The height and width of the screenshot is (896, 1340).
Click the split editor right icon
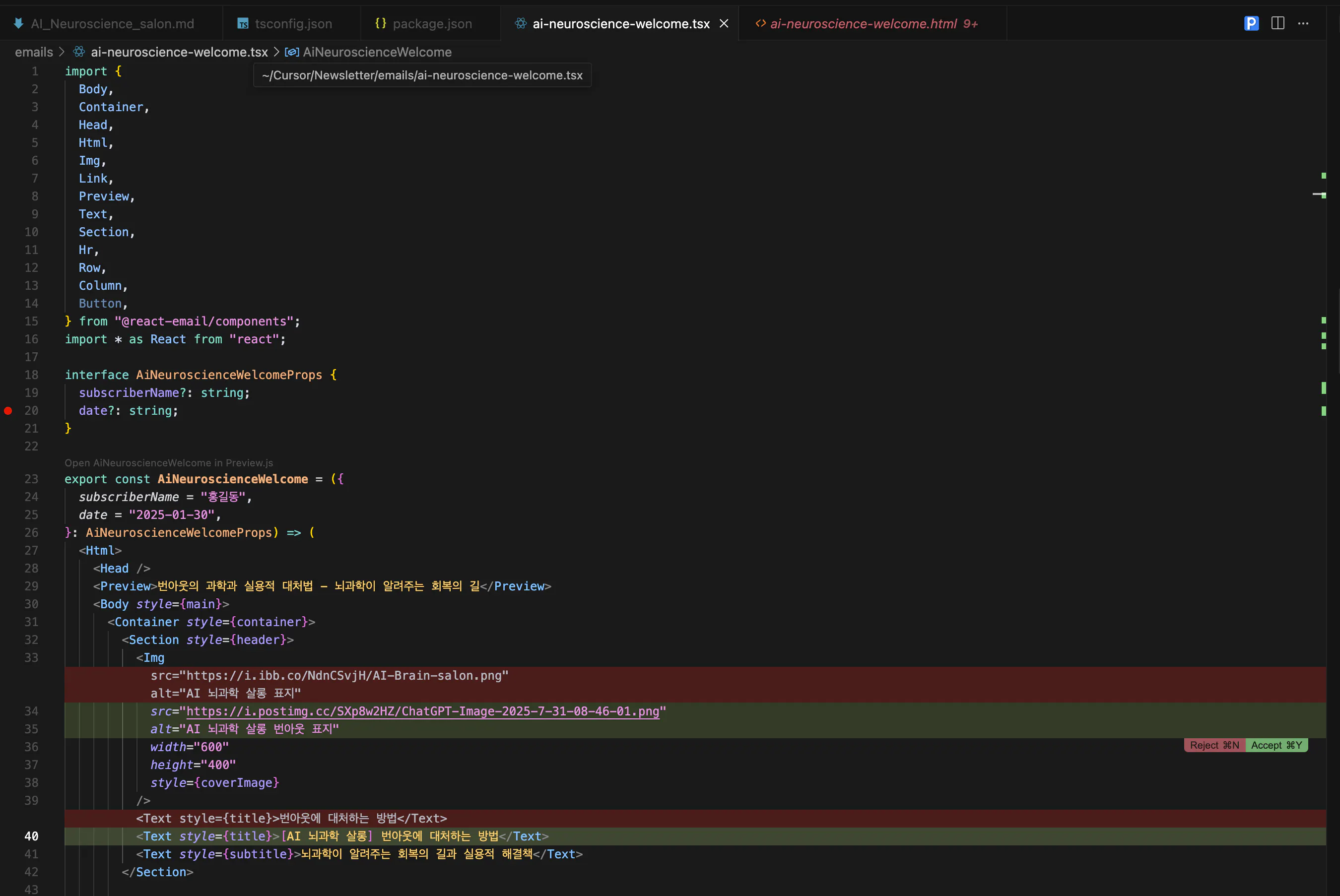coord(1277,23)
